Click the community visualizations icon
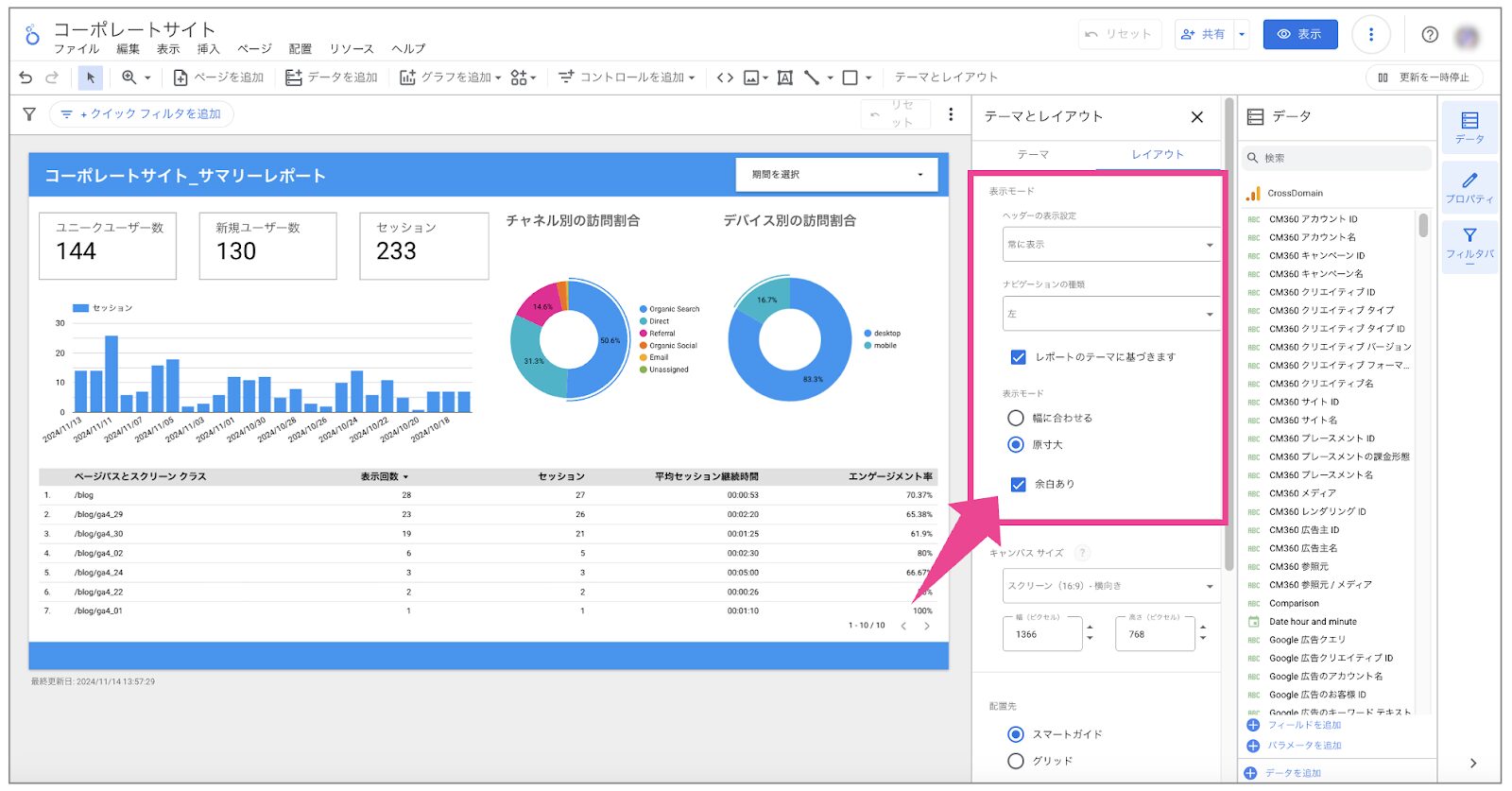1512x791 pixels. [x=519, y=77]
